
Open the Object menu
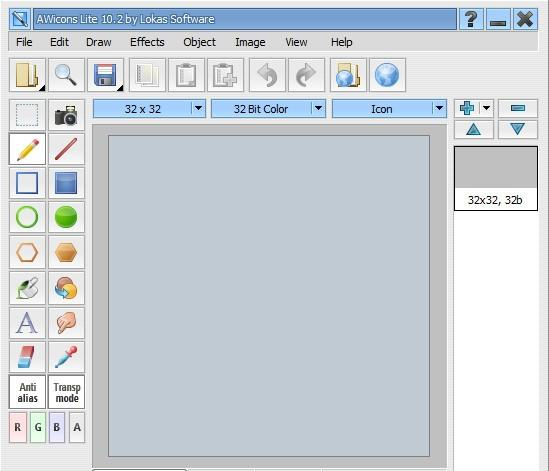pyautogui.click(x=200, y=42)
